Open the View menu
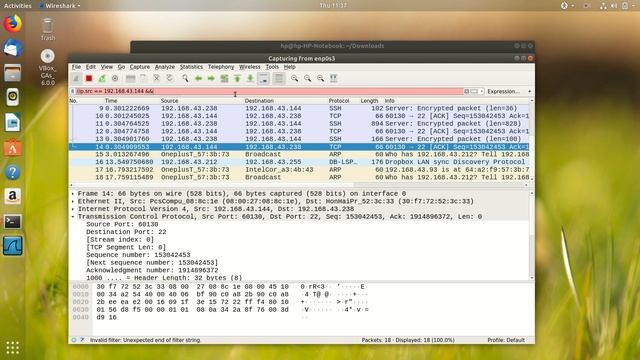640x360 pixels. click(x=107, y=67)
